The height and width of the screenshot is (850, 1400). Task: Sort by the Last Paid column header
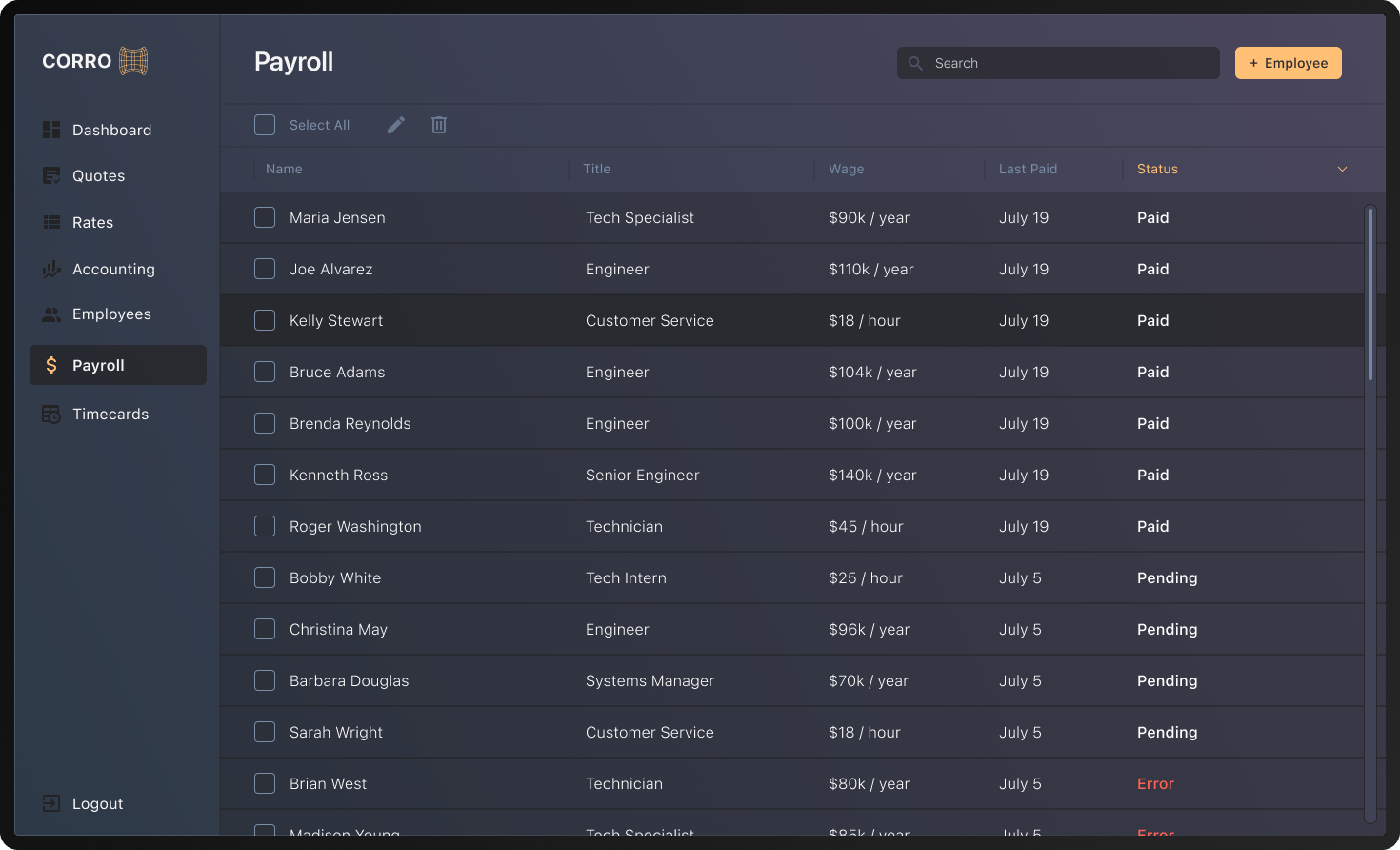1028,169
